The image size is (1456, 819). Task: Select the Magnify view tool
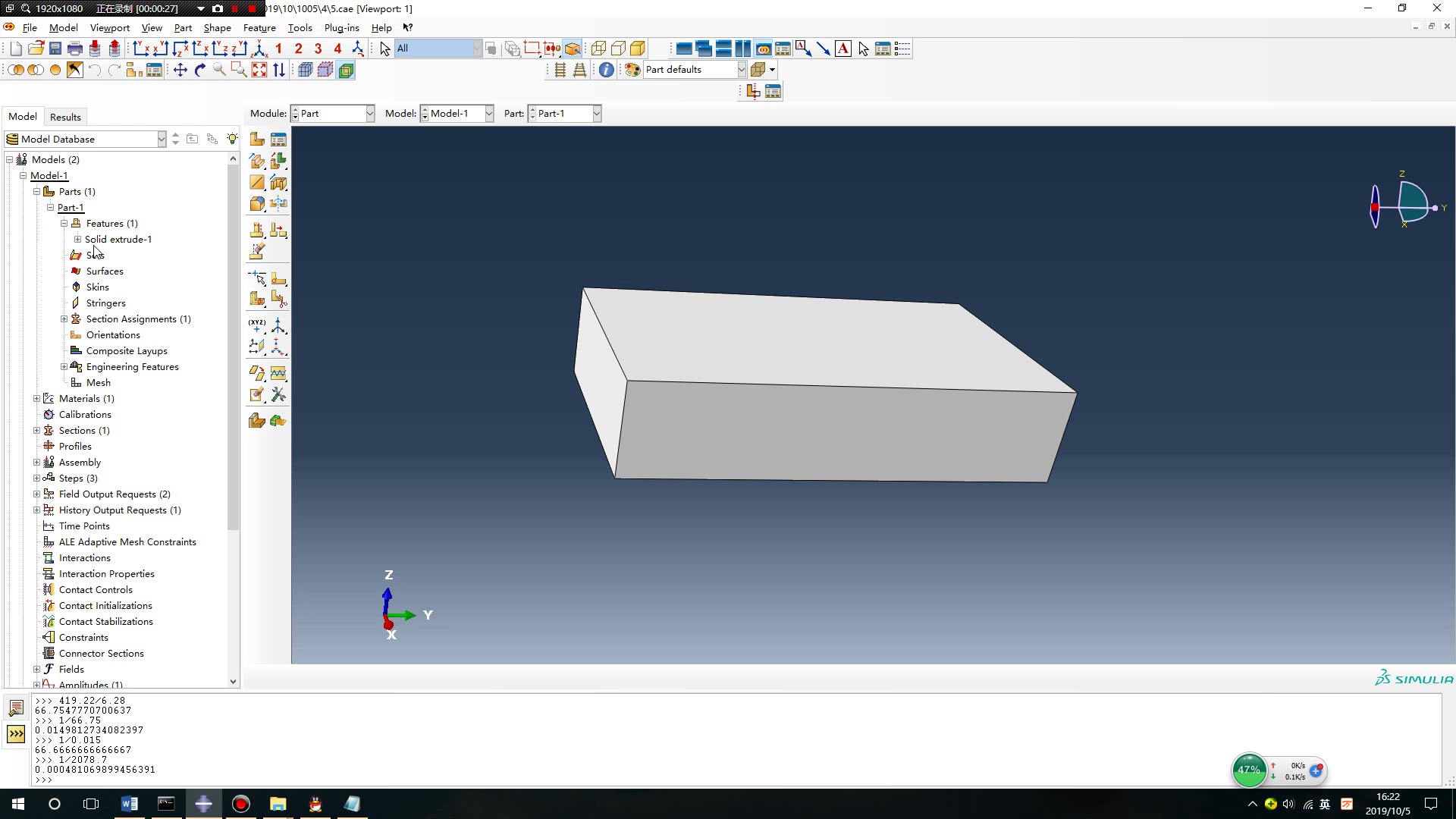click(x=220, y=70)
